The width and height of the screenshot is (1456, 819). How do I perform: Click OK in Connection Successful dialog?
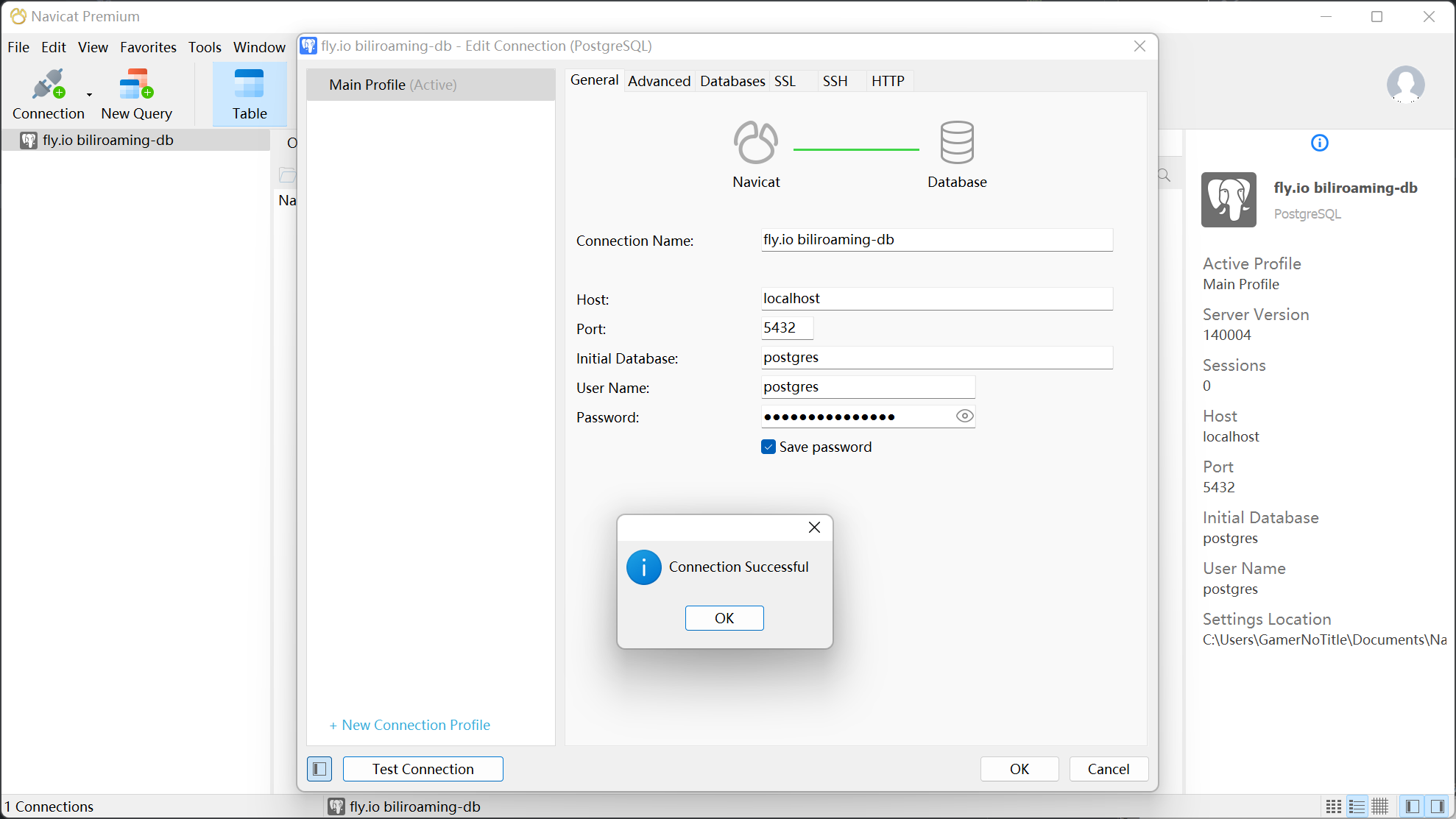[x=724, y=618]
